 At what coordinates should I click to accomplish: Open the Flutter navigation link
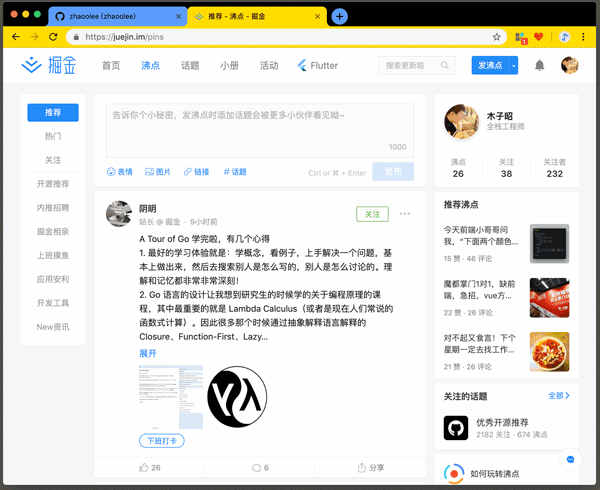[318, 65]
